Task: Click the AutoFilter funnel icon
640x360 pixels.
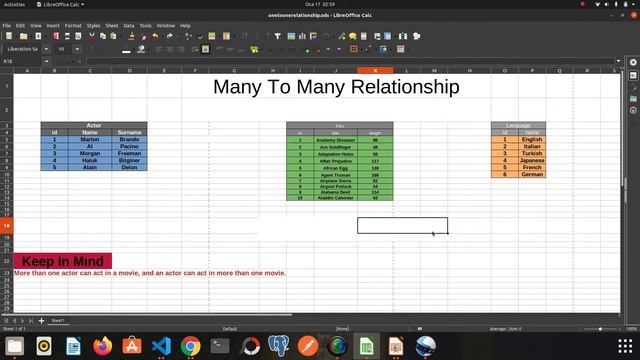Action: (x=278, y=36)
